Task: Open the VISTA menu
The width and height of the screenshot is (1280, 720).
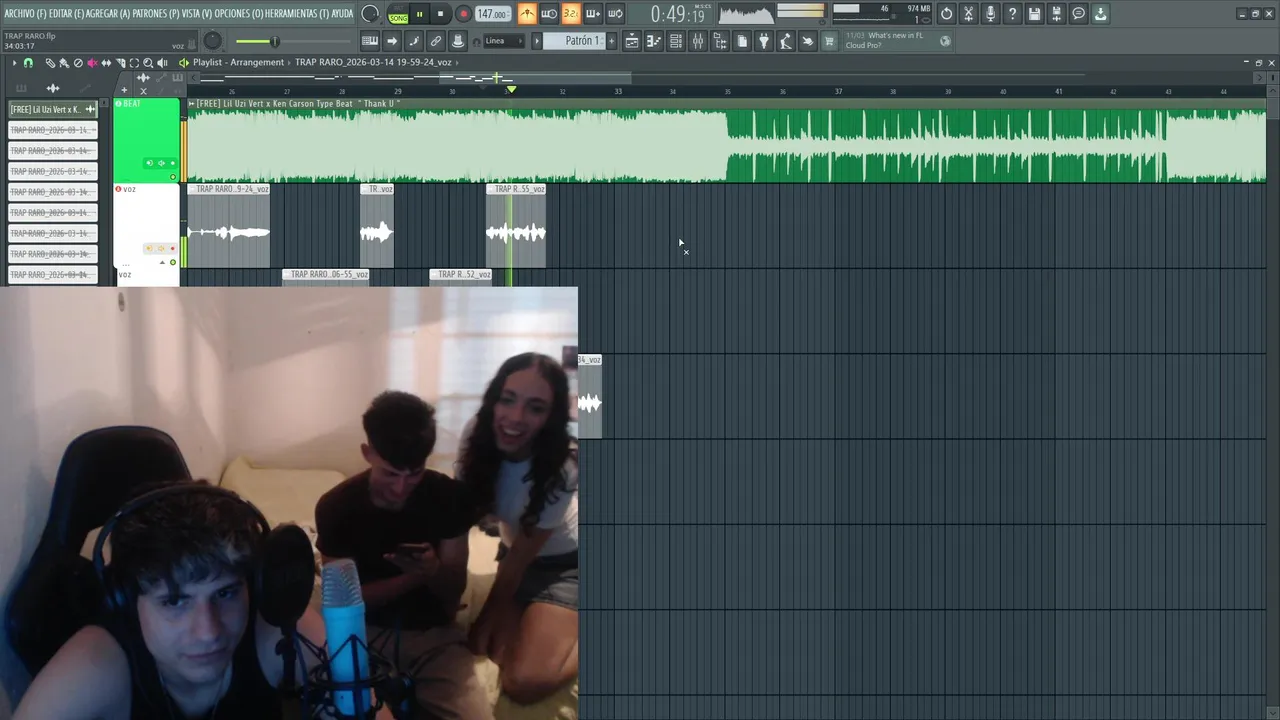Action: tap(197, 13)
